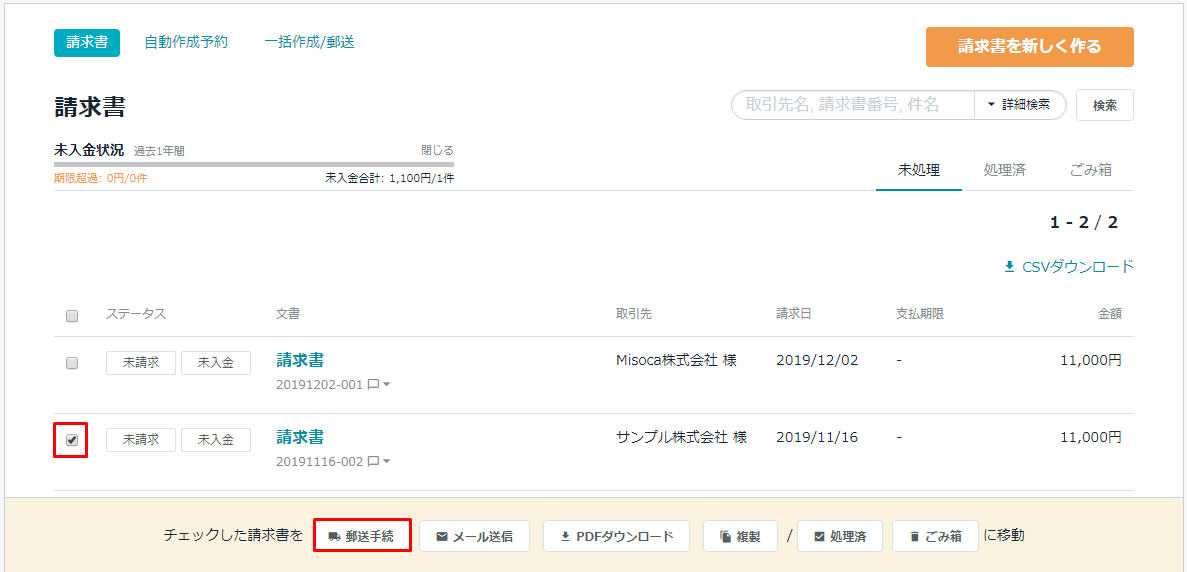The image size is (1187, 572).
Task: Open the 自動作成予約 tab
Action: coord(185,42)
